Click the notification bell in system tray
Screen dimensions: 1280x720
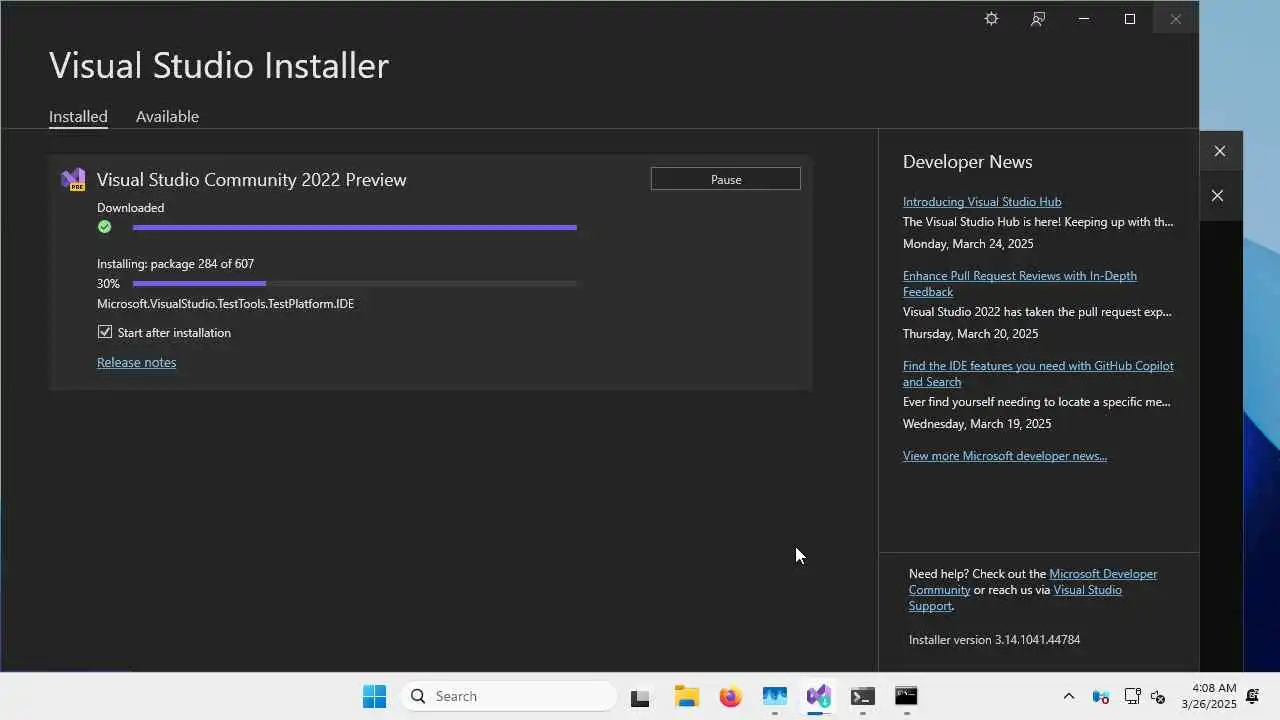1252,697
